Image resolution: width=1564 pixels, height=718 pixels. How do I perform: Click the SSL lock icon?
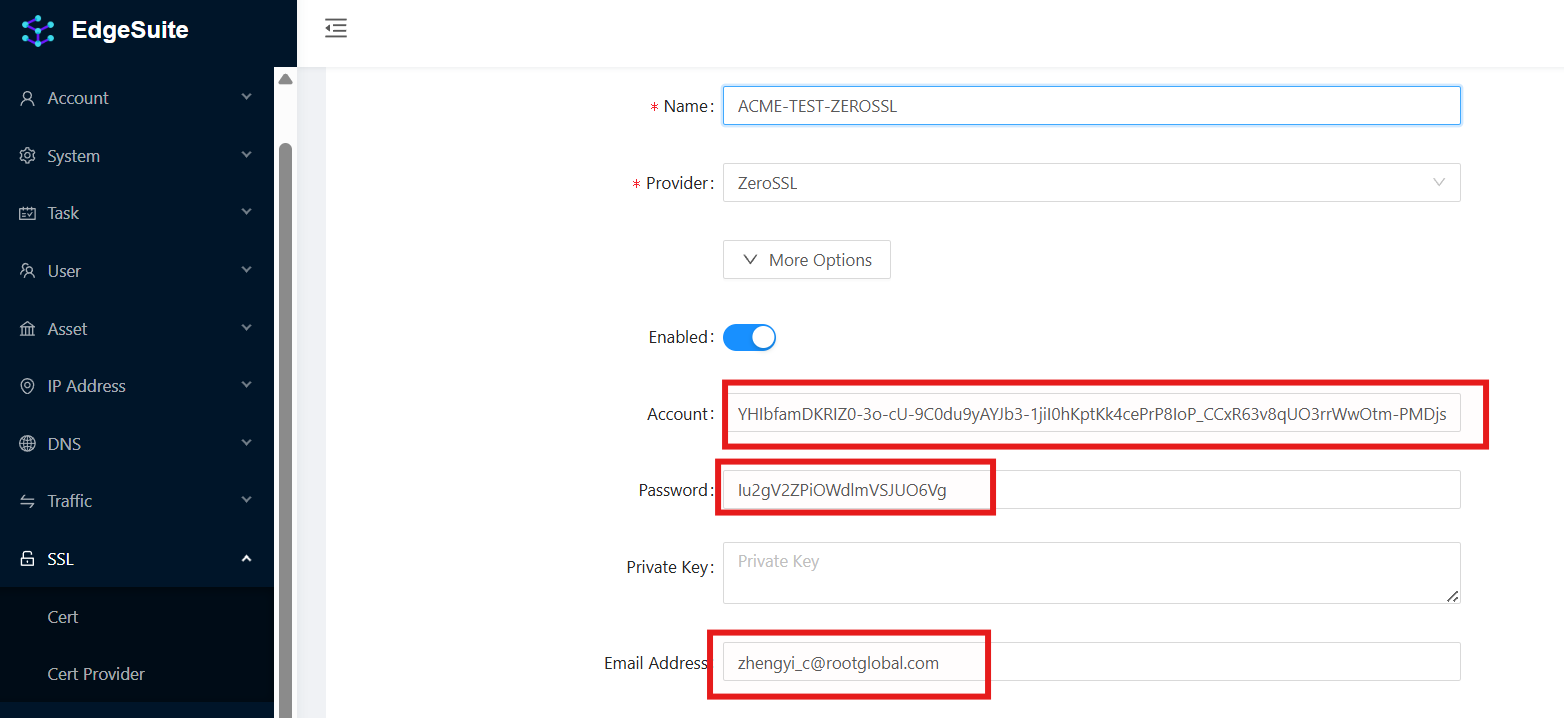(x=28, y=559)
